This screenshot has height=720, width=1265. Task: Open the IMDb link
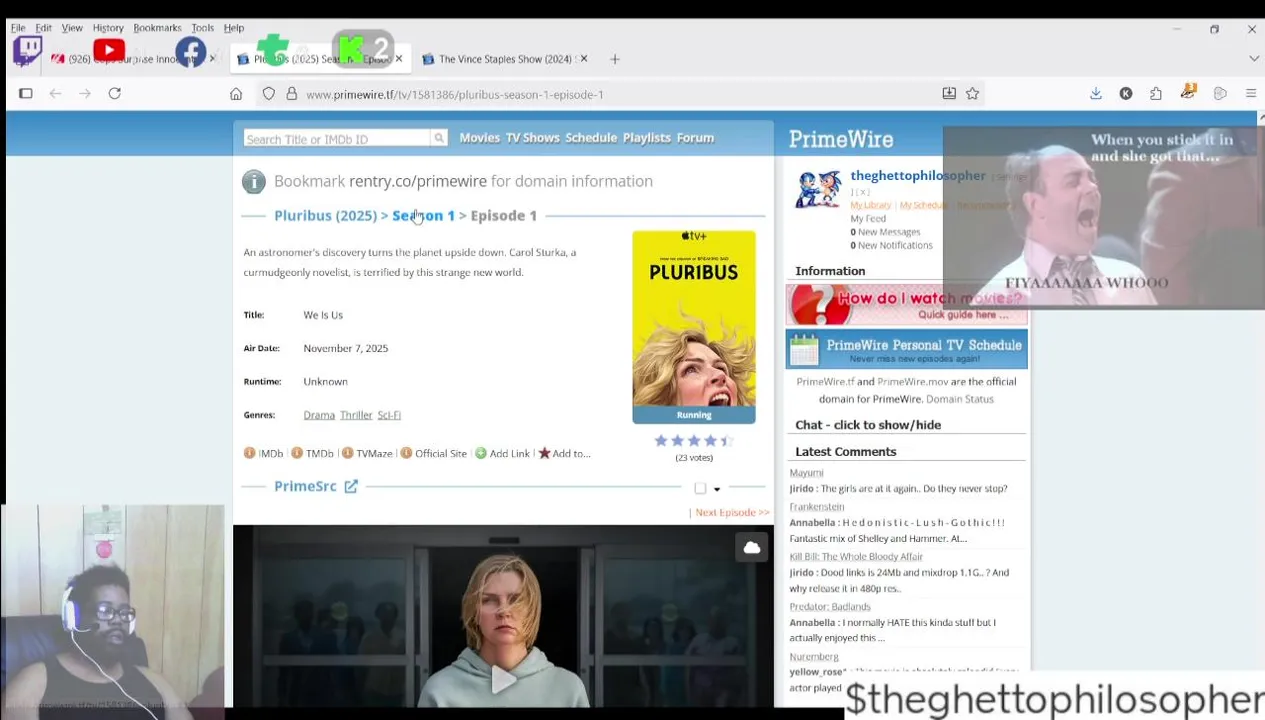(264, 453)
